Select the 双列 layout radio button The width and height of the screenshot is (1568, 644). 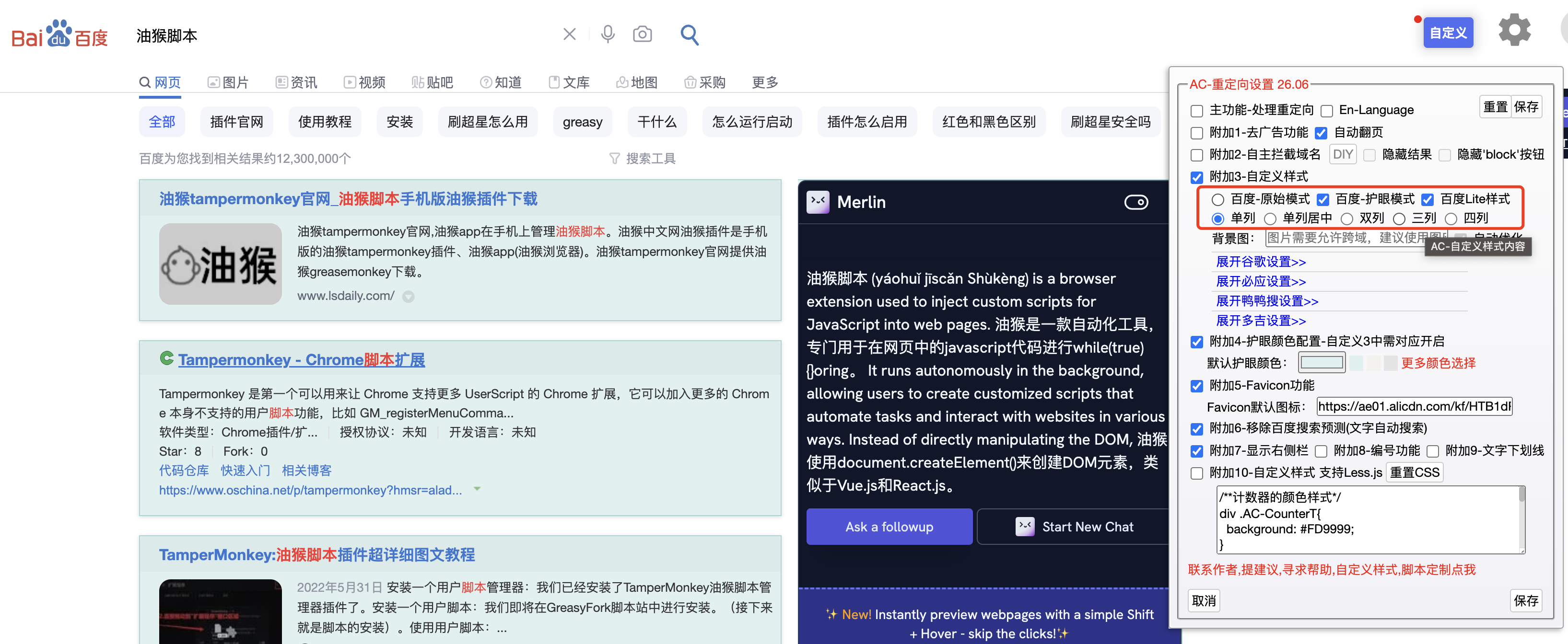(x=1346, y=218)
